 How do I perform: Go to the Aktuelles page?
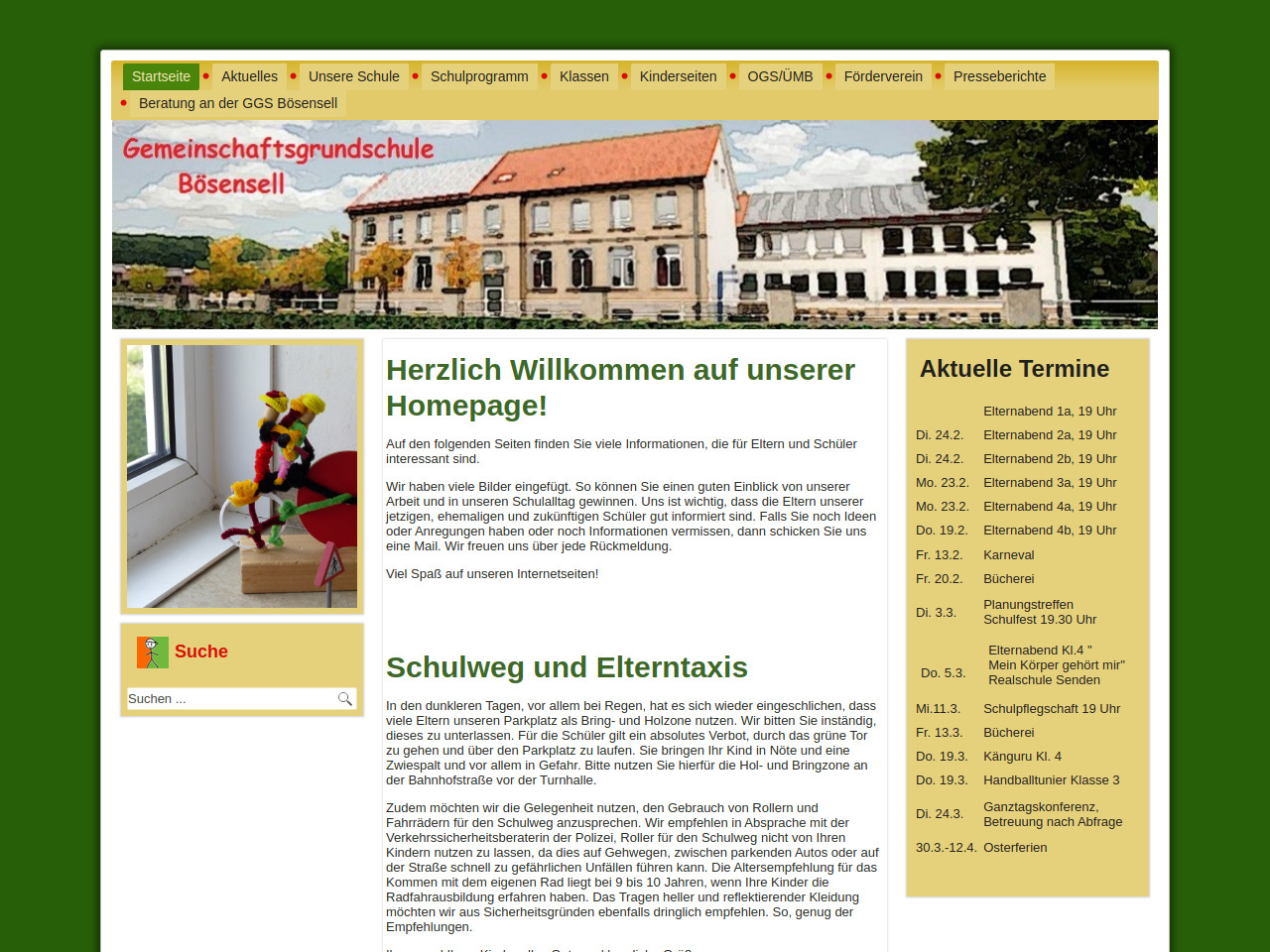coord(249,76)
